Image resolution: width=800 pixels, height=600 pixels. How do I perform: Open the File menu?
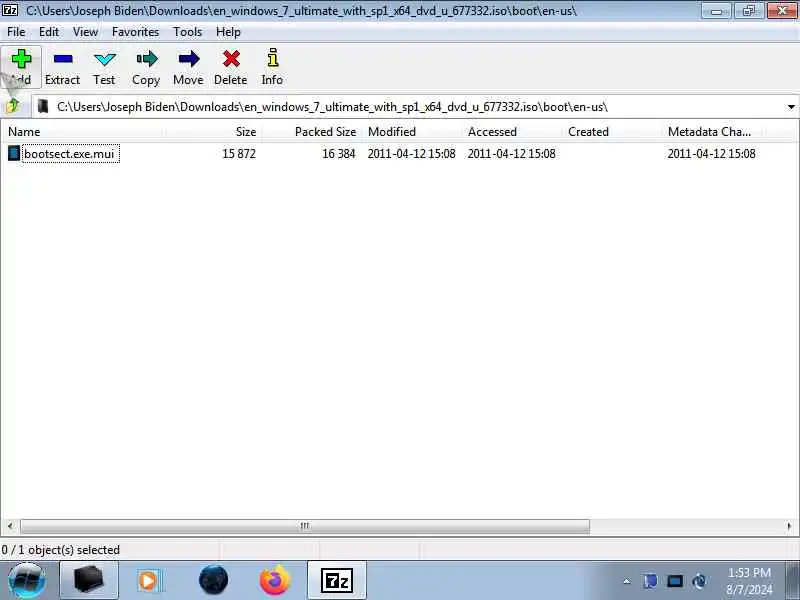point(16,32)
